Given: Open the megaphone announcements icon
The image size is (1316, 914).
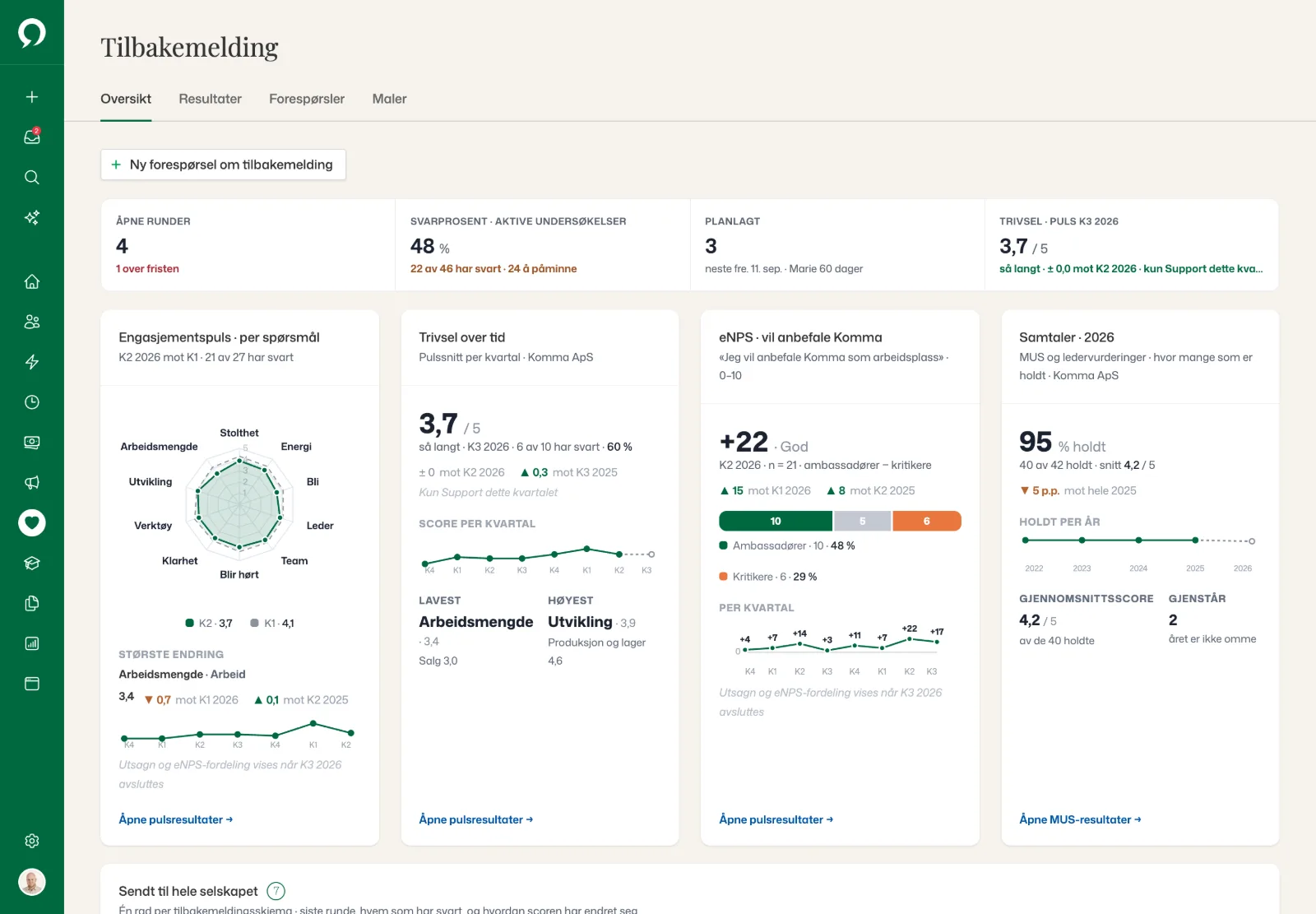Looking at the screenshot, I should tap(32, 483).
